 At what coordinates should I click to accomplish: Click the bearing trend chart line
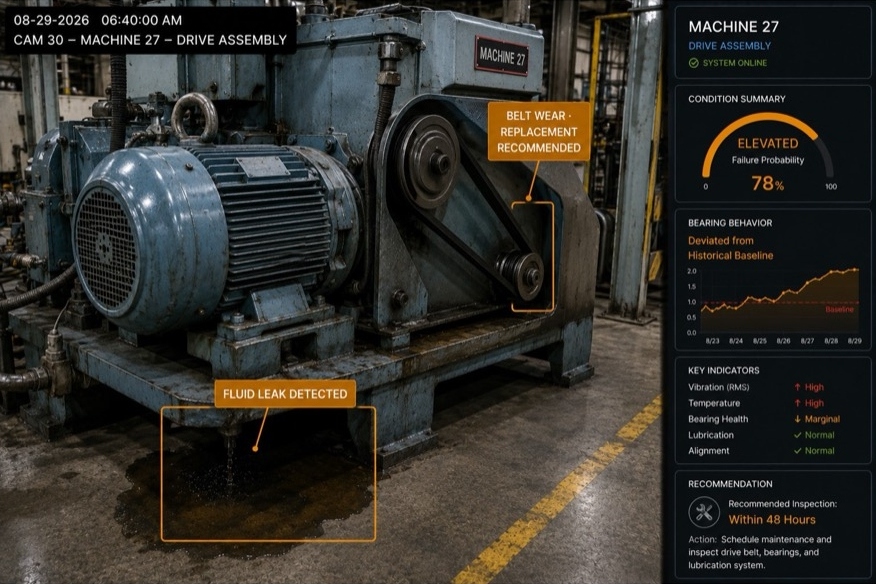[780, 293]
